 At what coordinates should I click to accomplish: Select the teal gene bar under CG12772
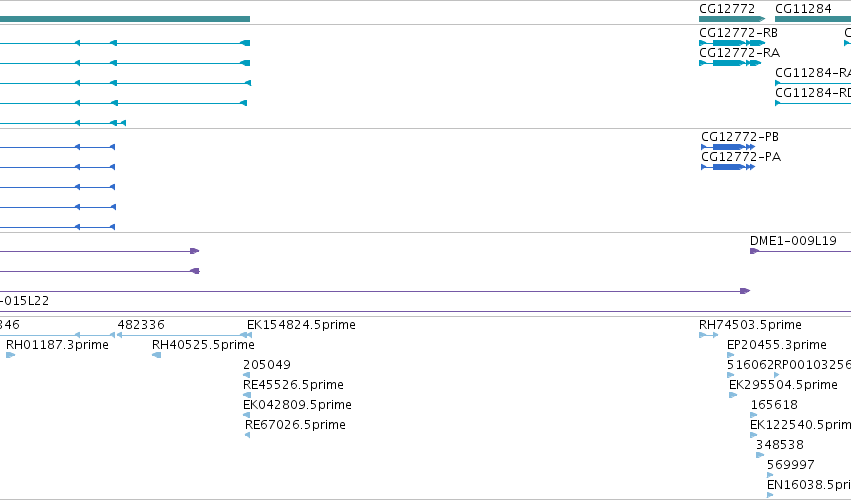pos(732,19)
